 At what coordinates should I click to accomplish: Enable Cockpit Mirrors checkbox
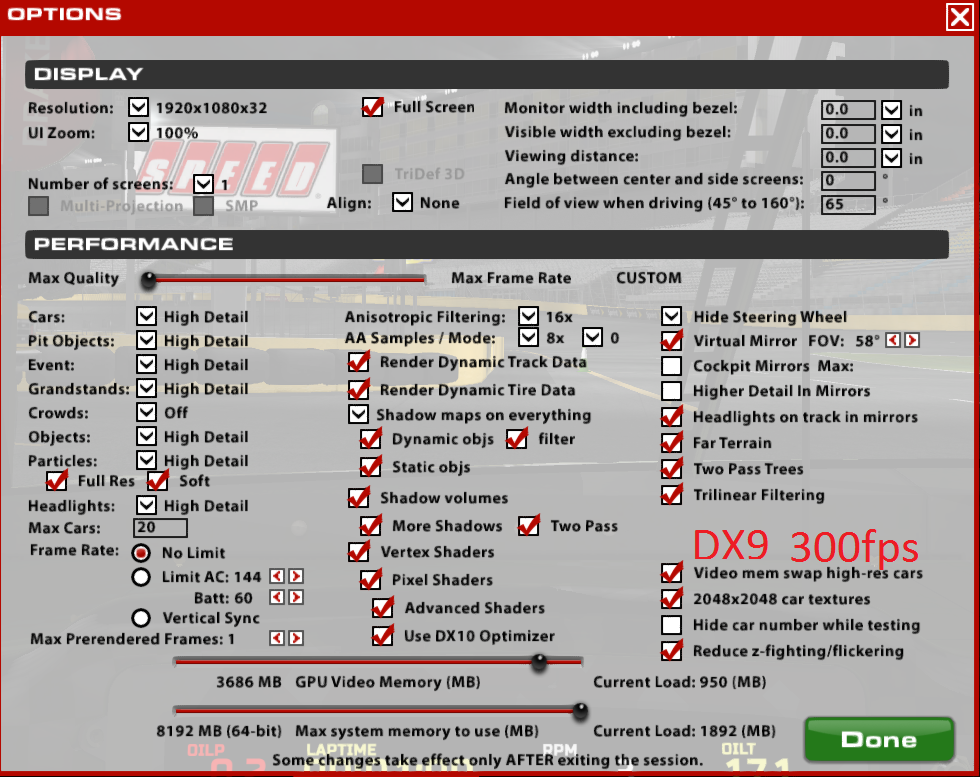point(672,366)
